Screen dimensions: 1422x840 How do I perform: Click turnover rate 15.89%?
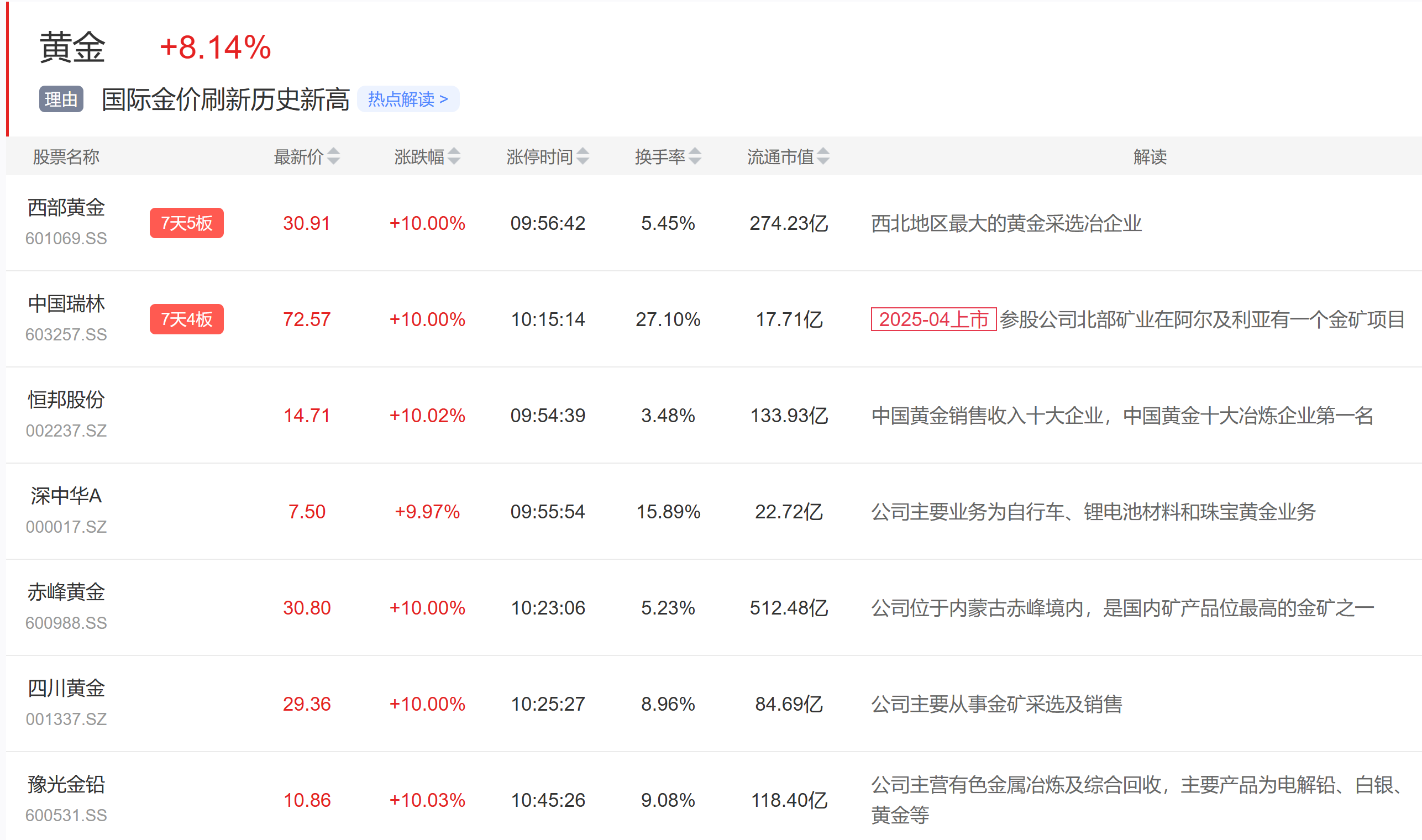click(x=668, y=512)
